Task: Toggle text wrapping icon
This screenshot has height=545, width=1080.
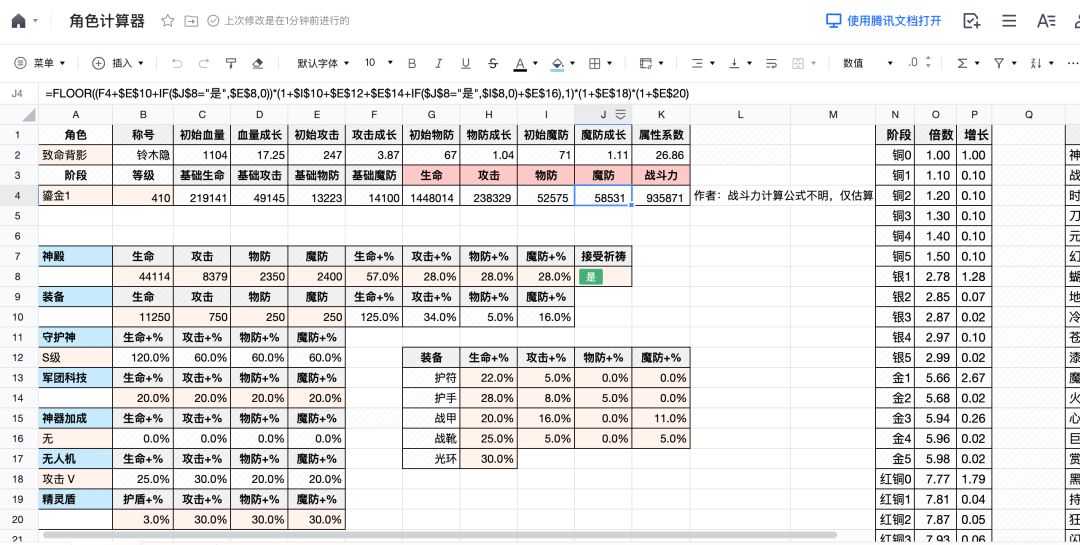Action: pyautogui.click(x=771, y=63)
